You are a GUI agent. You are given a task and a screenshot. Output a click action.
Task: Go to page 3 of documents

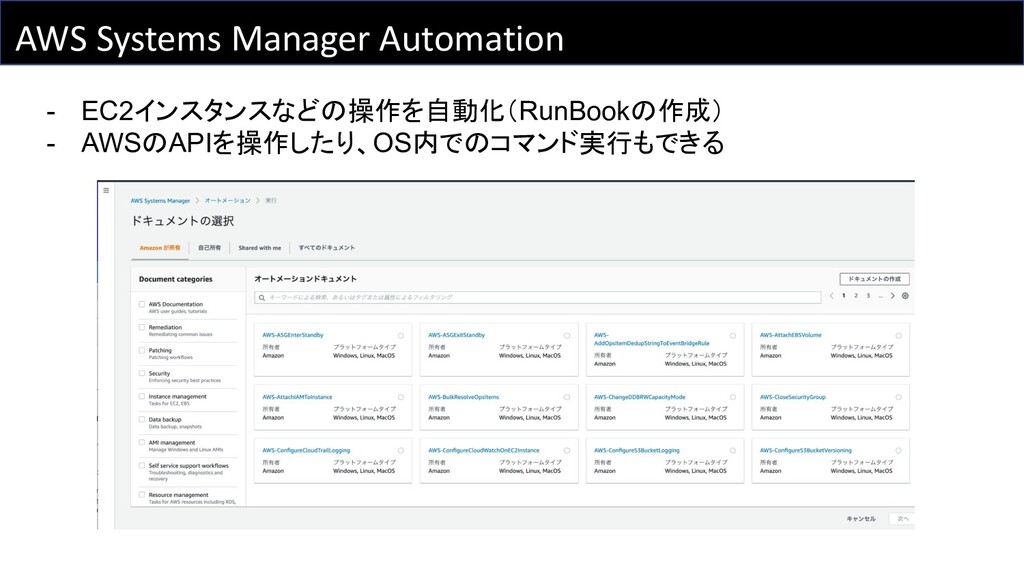869,296
